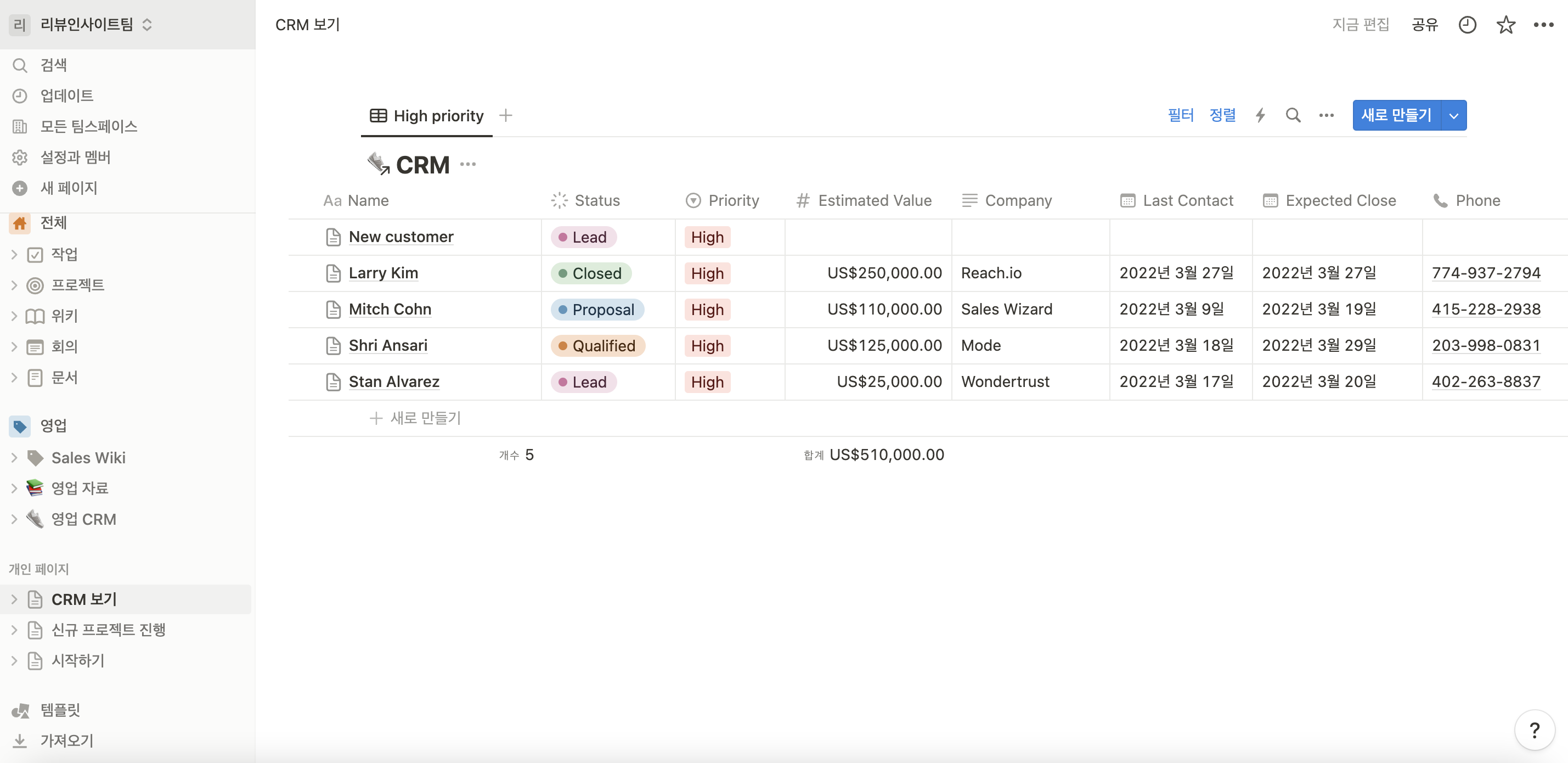Expand the 영업 CRM page

(14, 519)
